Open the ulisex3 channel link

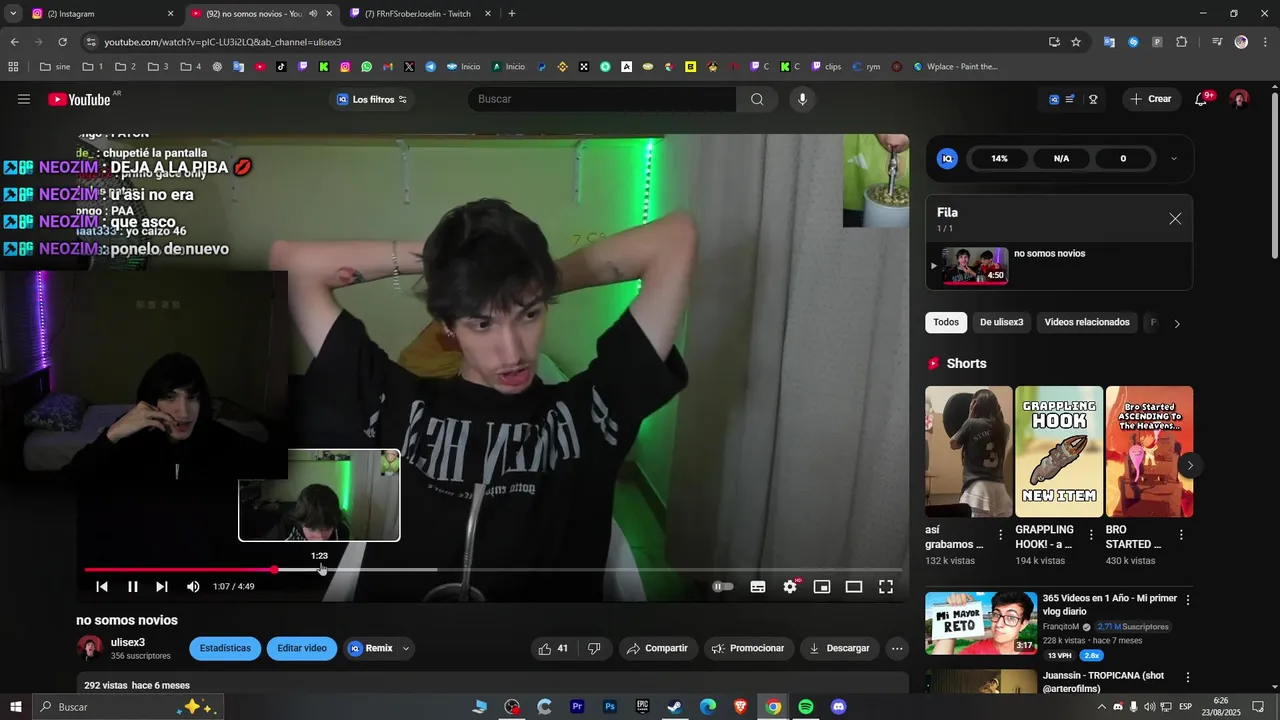(x=128, y=642)
